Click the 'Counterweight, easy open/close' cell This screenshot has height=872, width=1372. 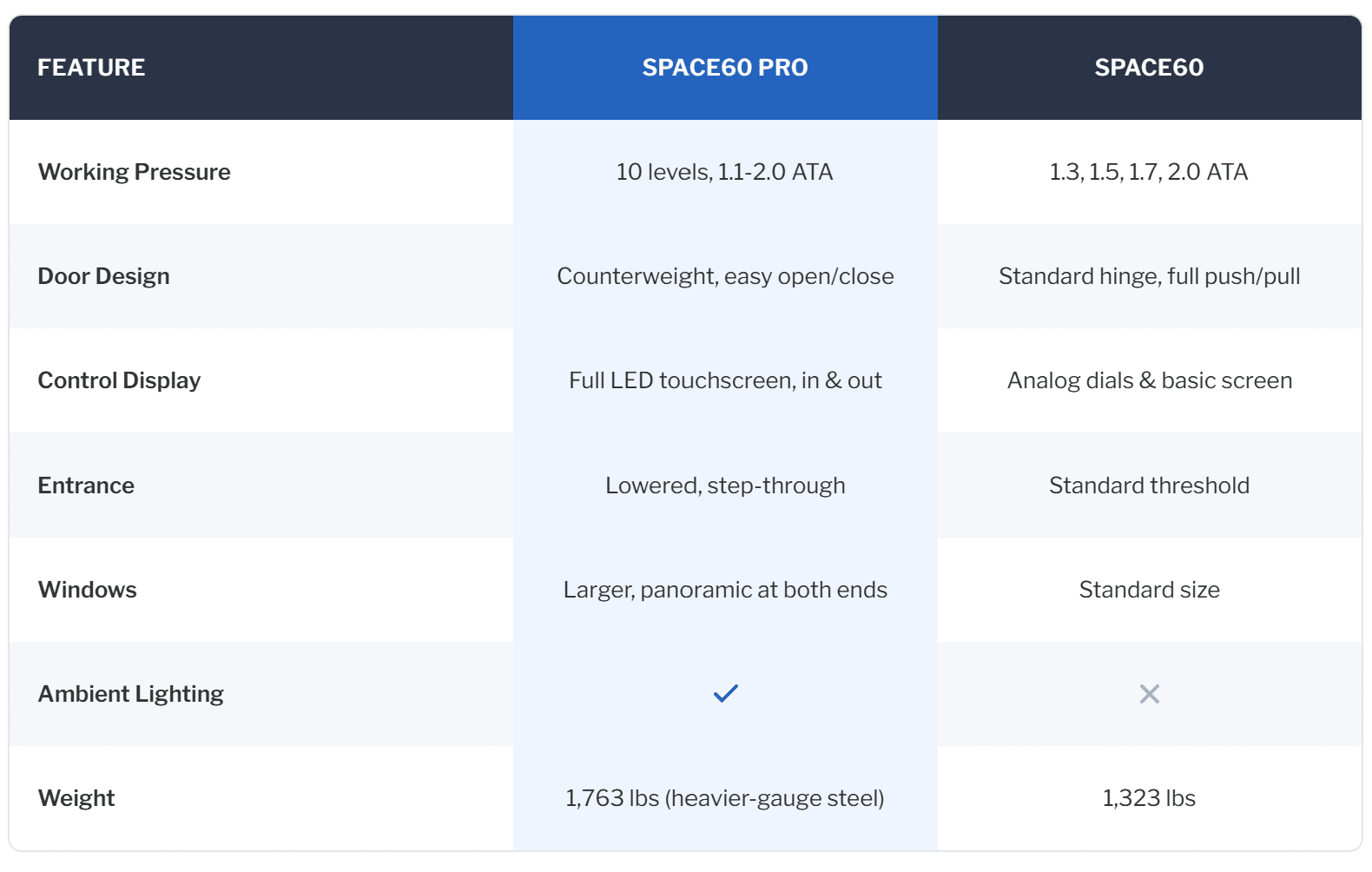tap(725, 276)
